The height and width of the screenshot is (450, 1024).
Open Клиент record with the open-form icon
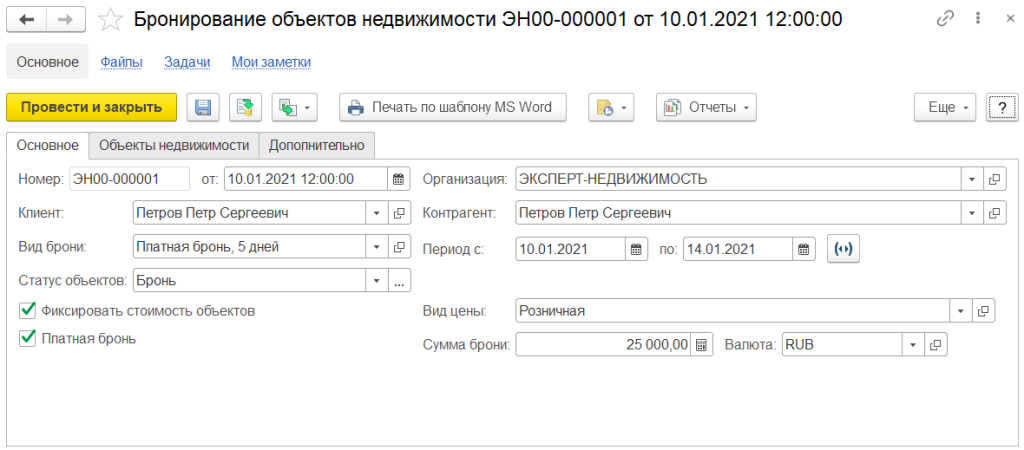click(x=398, y=214)
